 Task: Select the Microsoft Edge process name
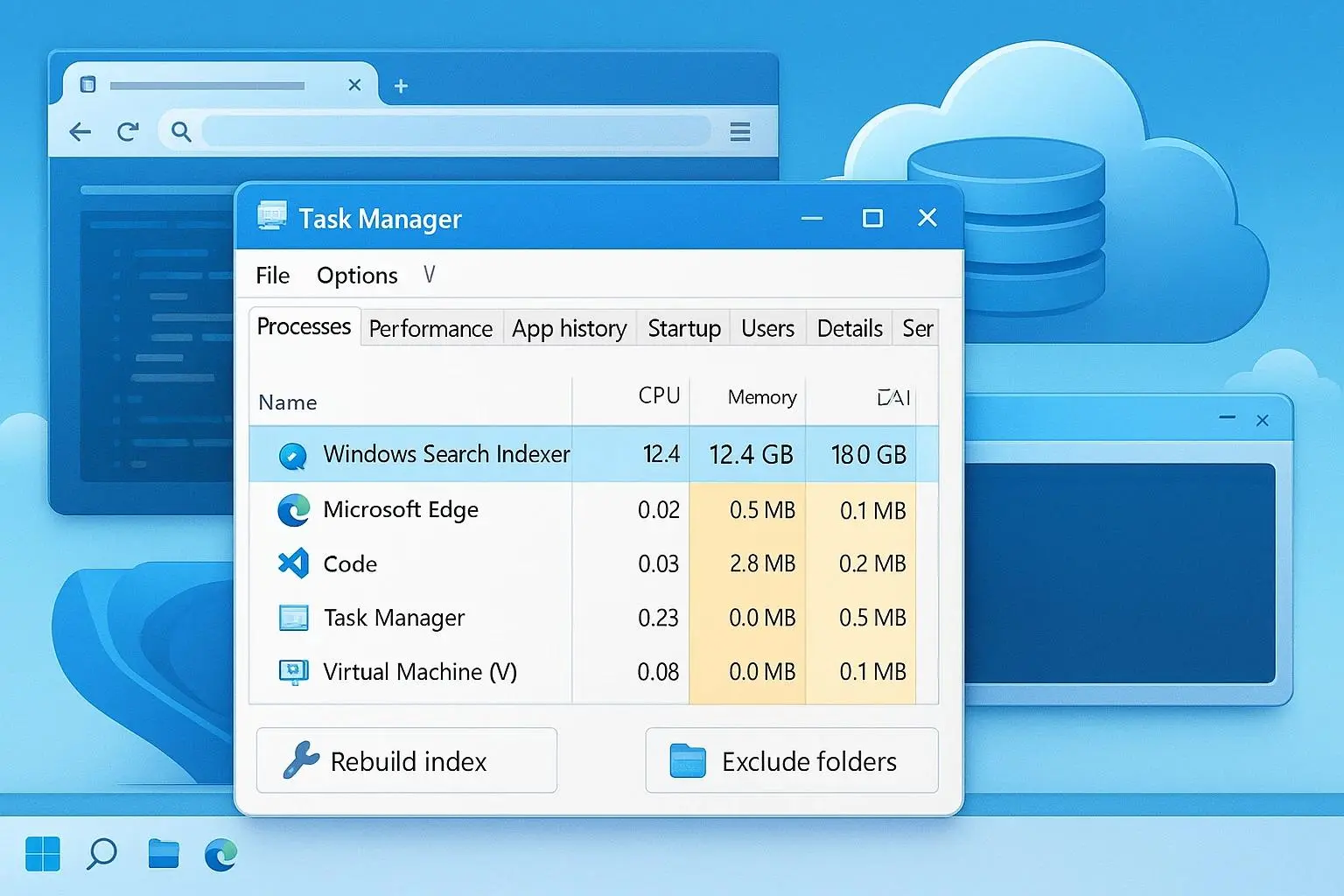pyautogui.click(x=401, y=509)
